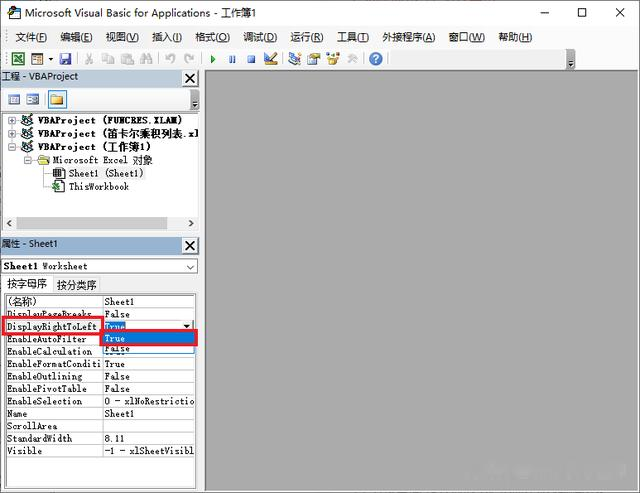This screenshot has height=493, width=640.
Task: Click the View Microsoft Excel toolbar icon
Action: [x=18, y=59]
